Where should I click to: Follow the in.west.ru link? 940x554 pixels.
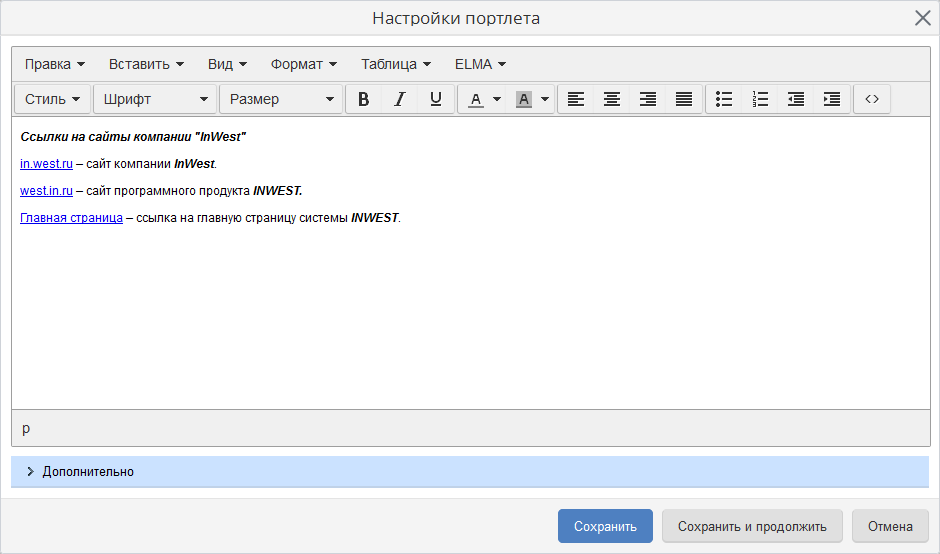[46, 164]
